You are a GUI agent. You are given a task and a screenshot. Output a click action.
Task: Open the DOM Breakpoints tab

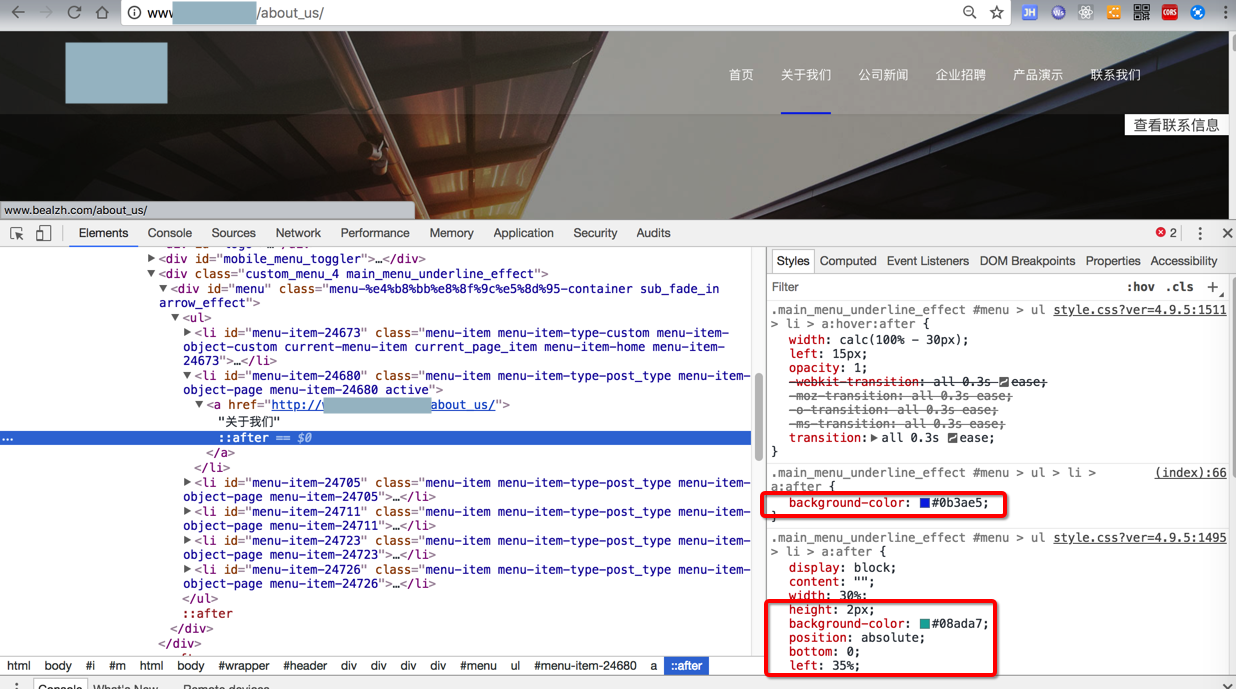coord(1027,261)
